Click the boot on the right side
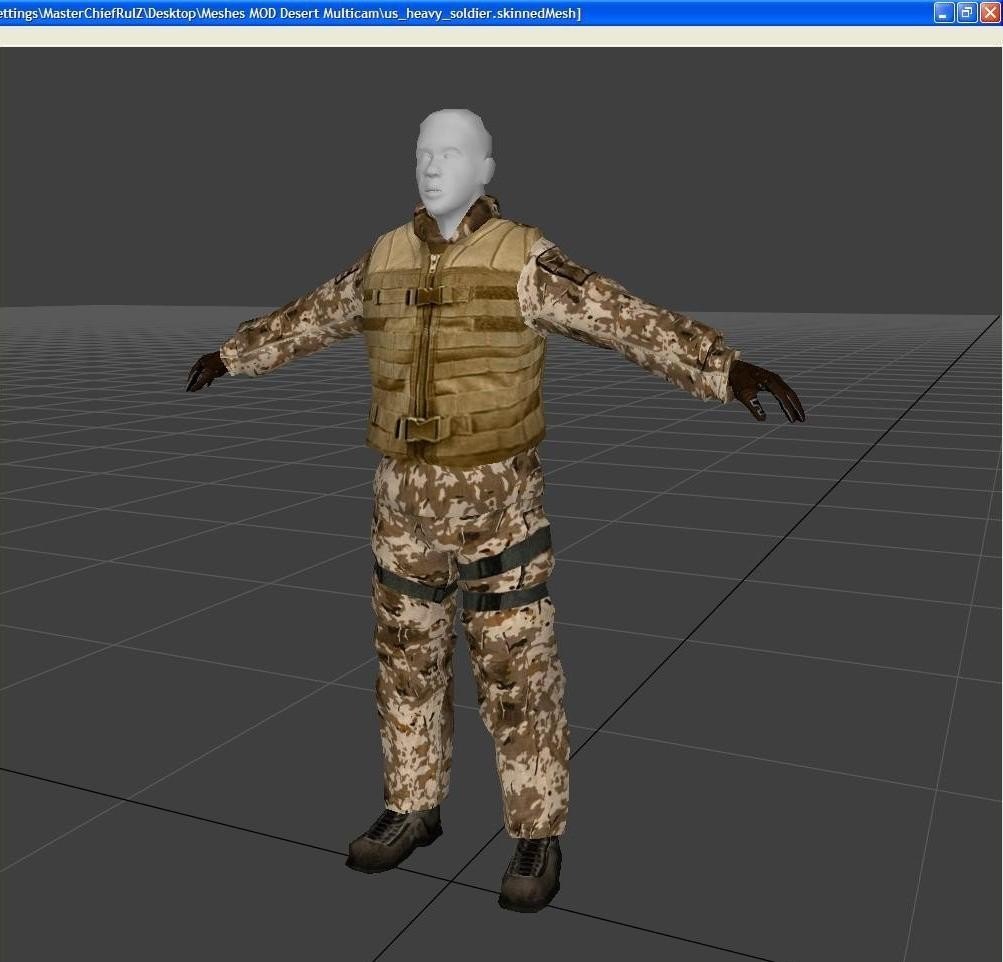Viewport: 1003px width, 962px height. 530,870
